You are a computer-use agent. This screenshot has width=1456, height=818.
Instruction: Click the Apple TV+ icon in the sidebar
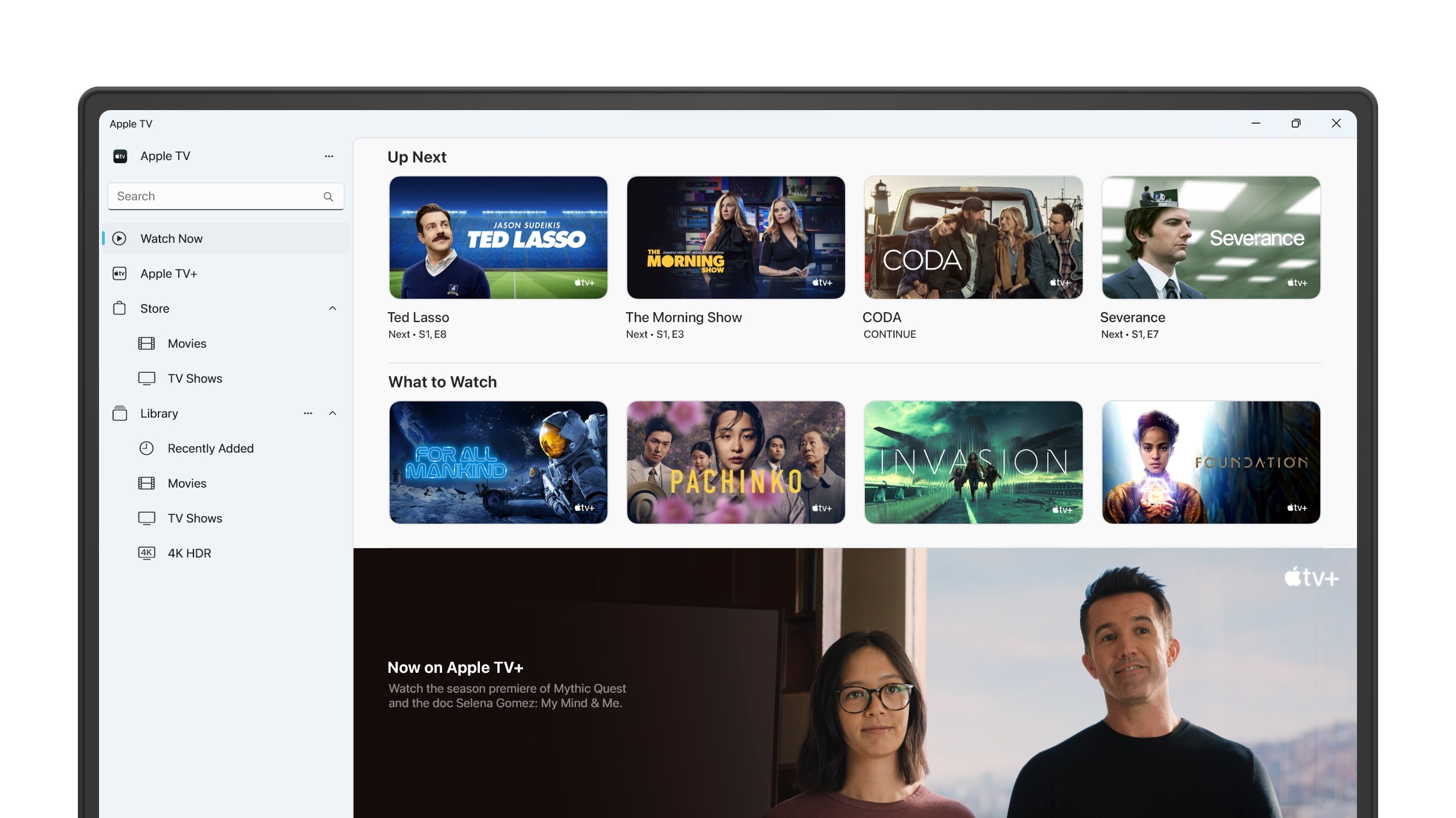point(120,273)
